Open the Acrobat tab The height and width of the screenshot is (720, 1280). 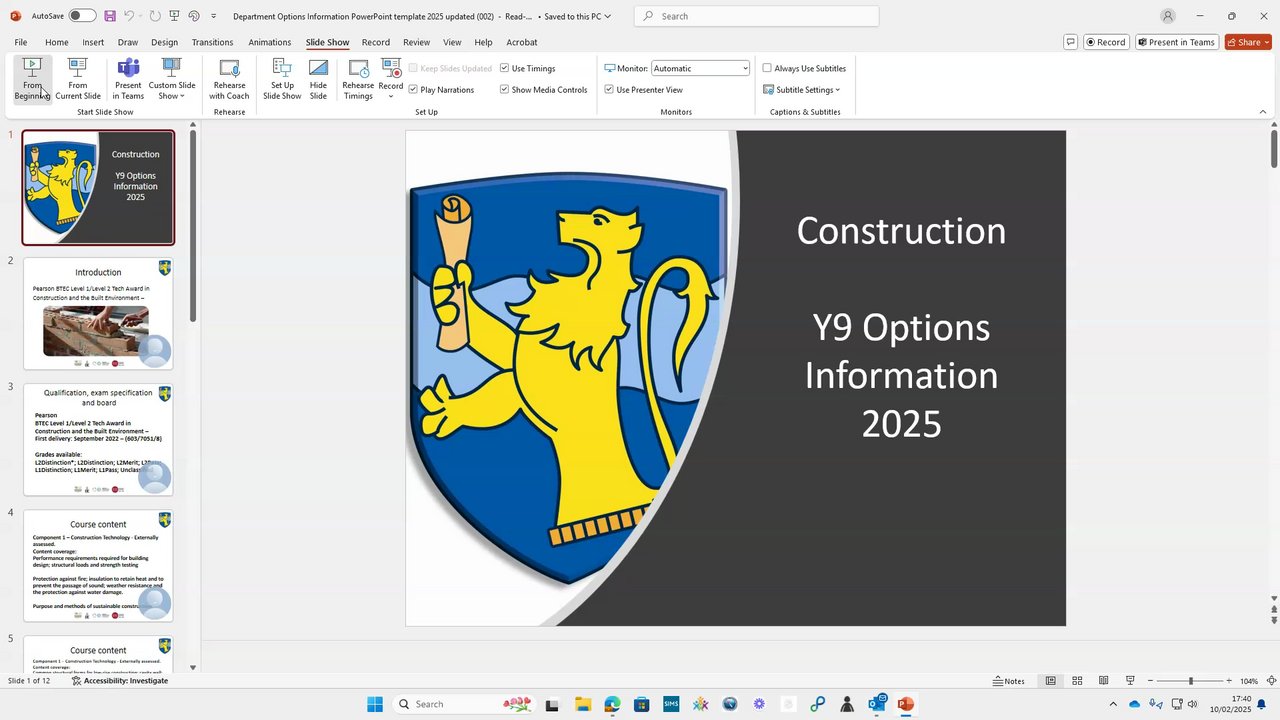[x=522, y=42]
